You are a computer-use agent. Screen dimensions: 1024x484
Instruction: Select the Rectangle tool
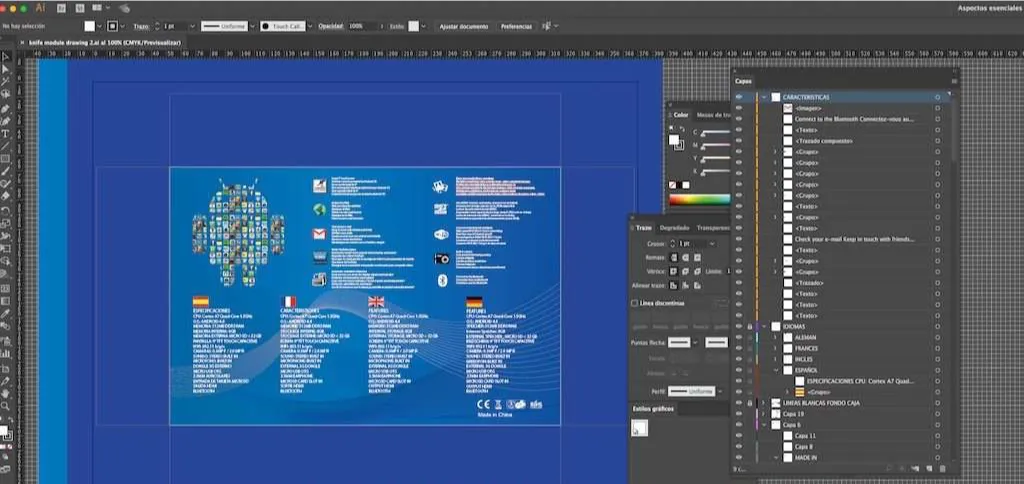coord(6,159)
